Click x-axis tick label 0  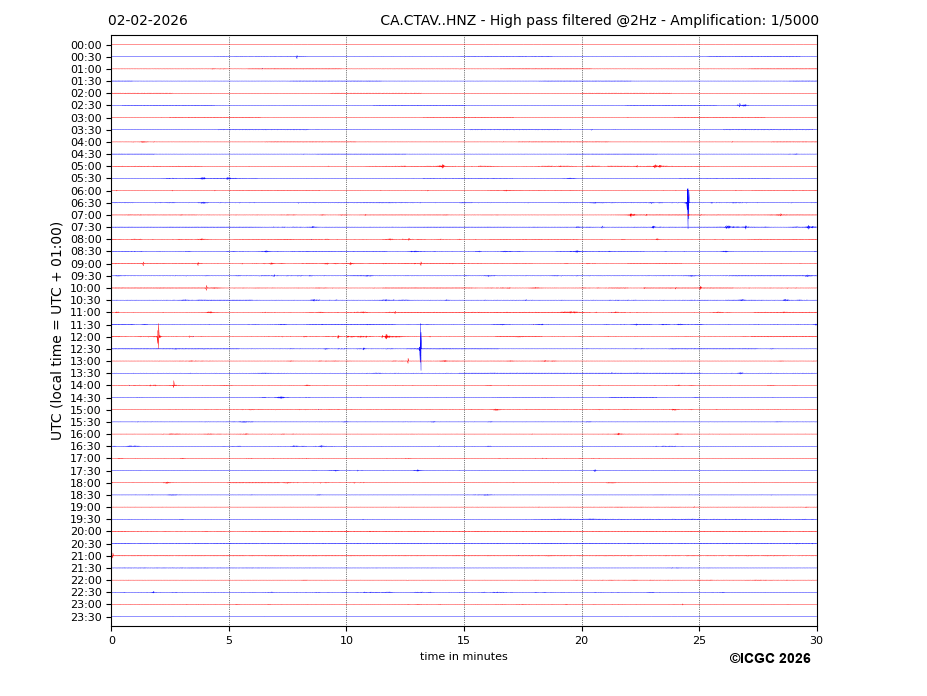[x=111, y=640]
